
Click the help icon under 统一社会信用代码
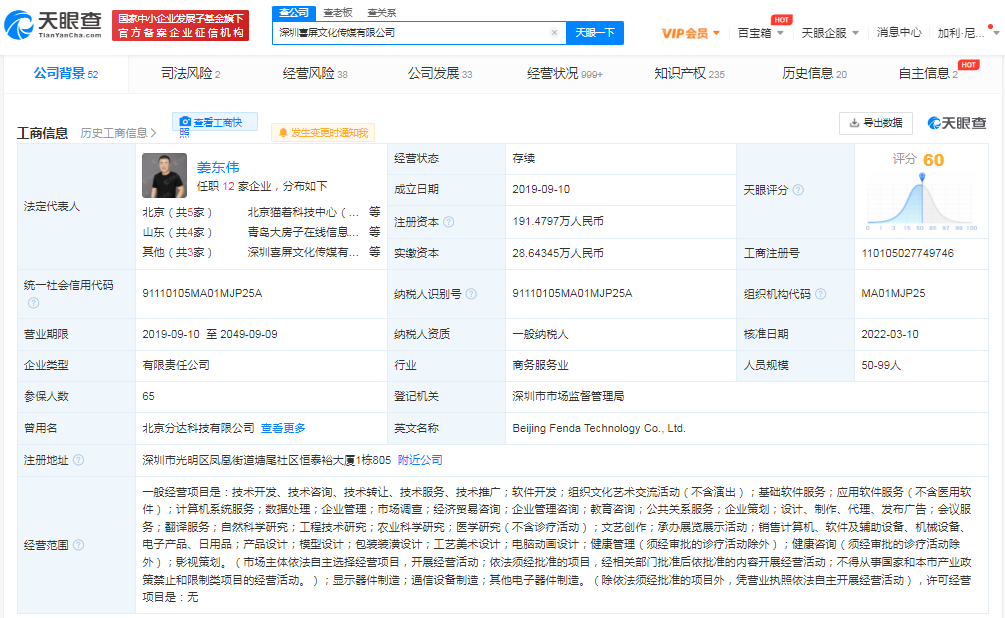(33, 303)
